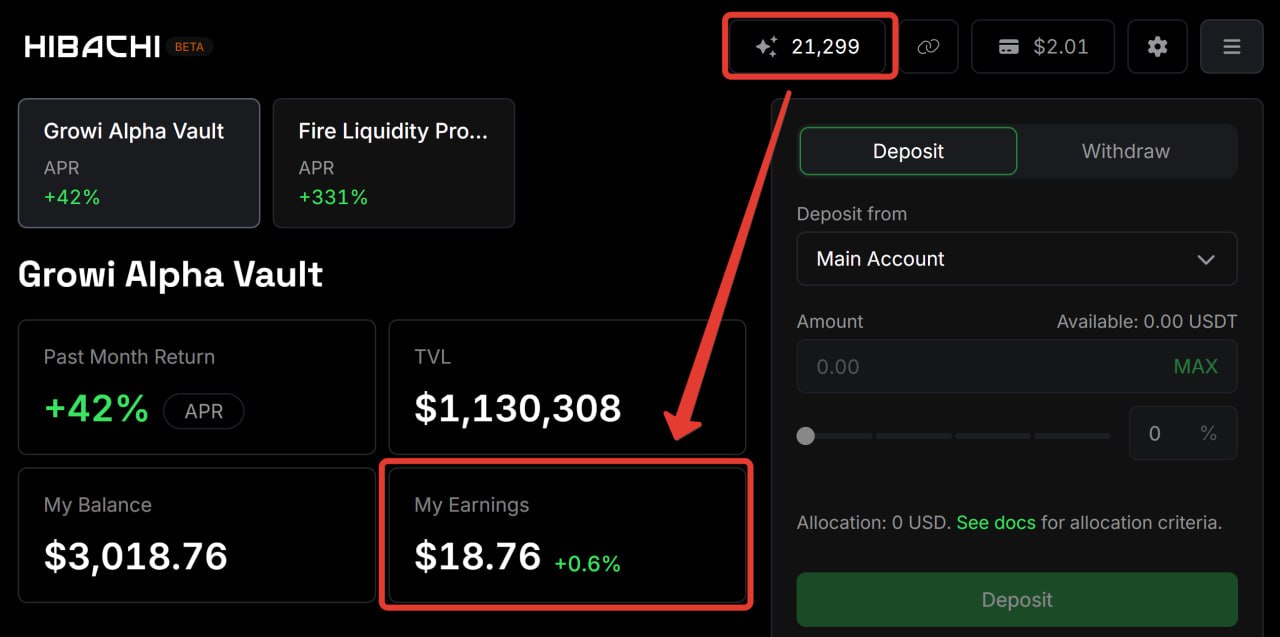Click the amount slider handle

pos(805,436)
